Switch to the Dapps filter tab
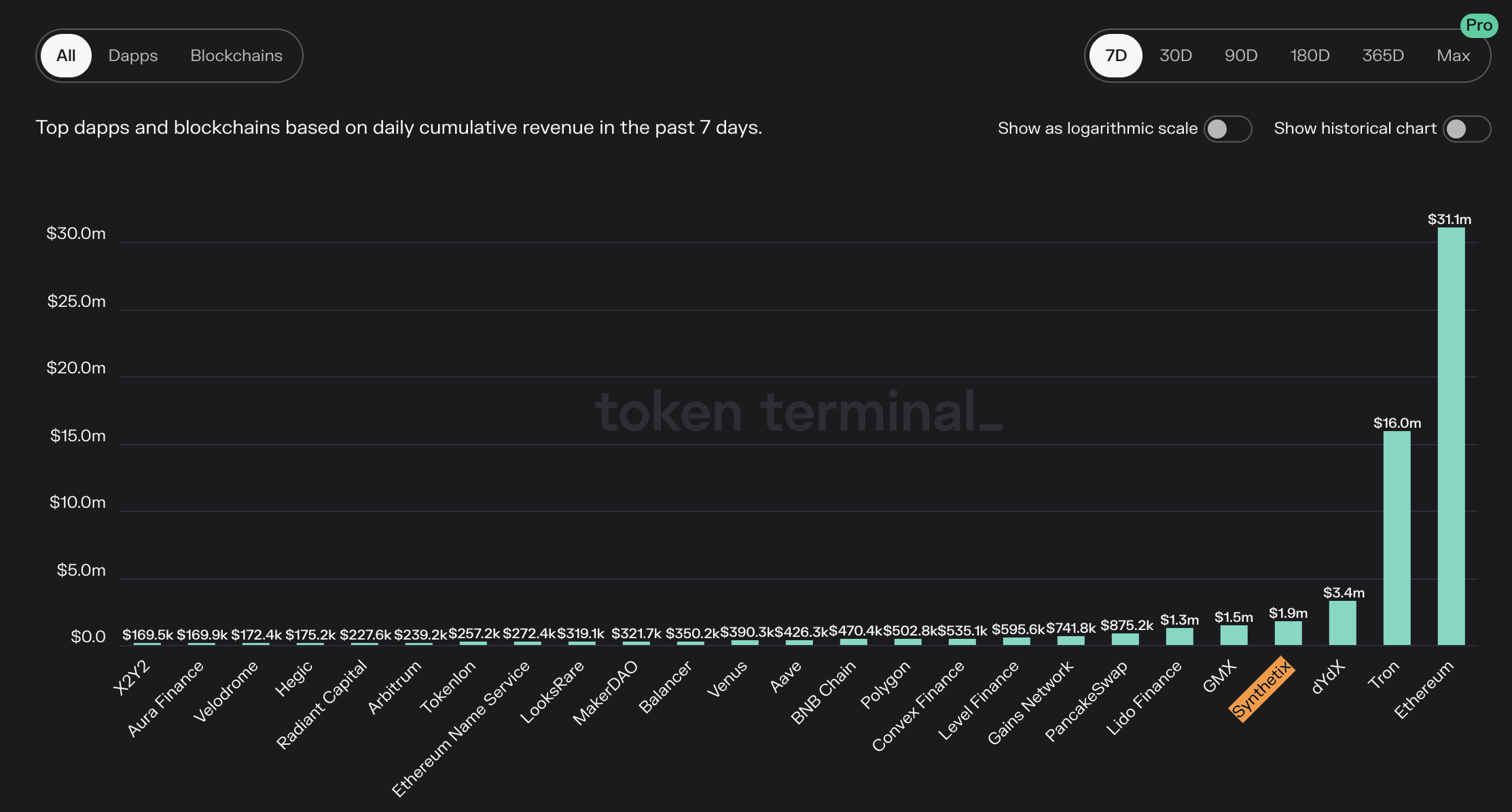 [x=133, y=56]
